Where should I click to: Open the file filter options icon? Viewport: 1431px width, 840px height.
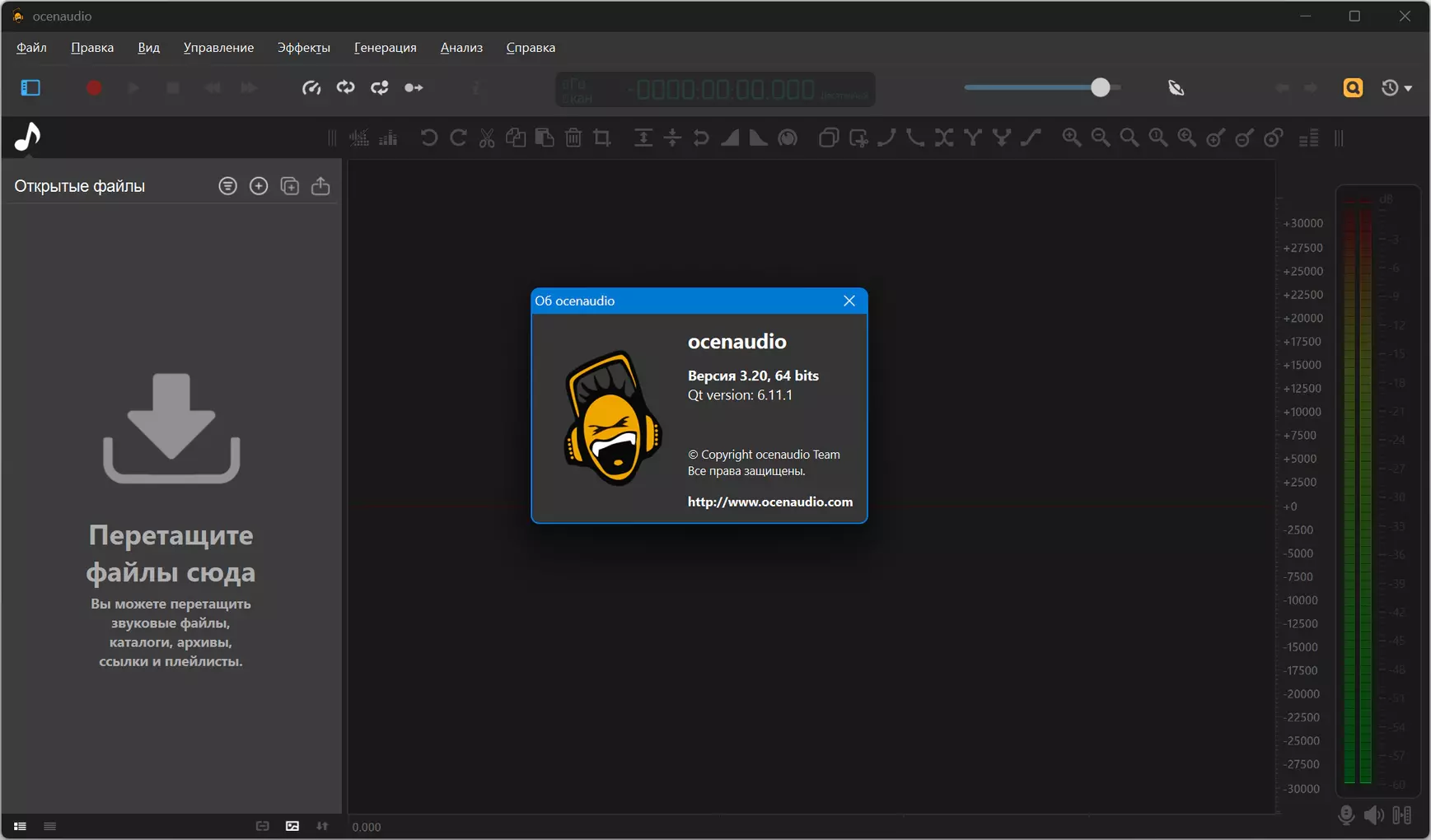[227, 186]
